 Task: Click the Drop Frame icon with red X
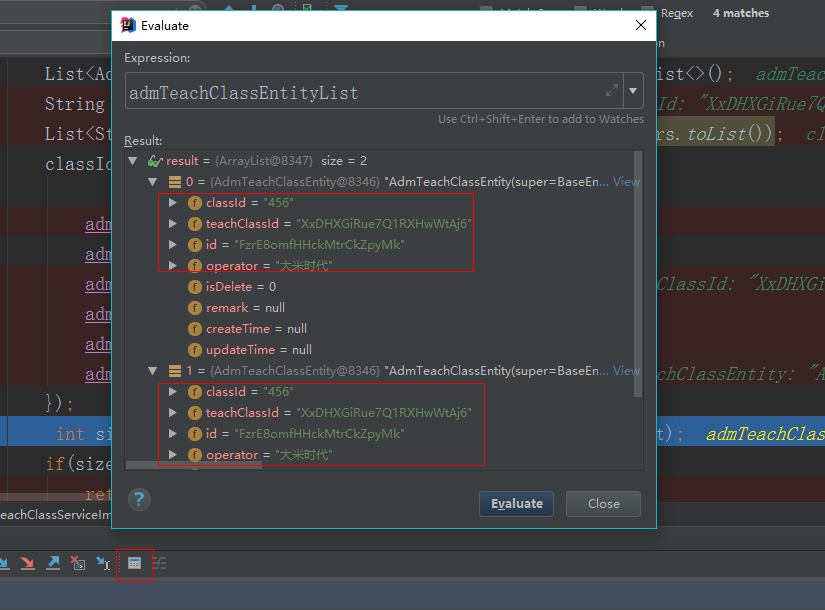[x=78, y=563]
